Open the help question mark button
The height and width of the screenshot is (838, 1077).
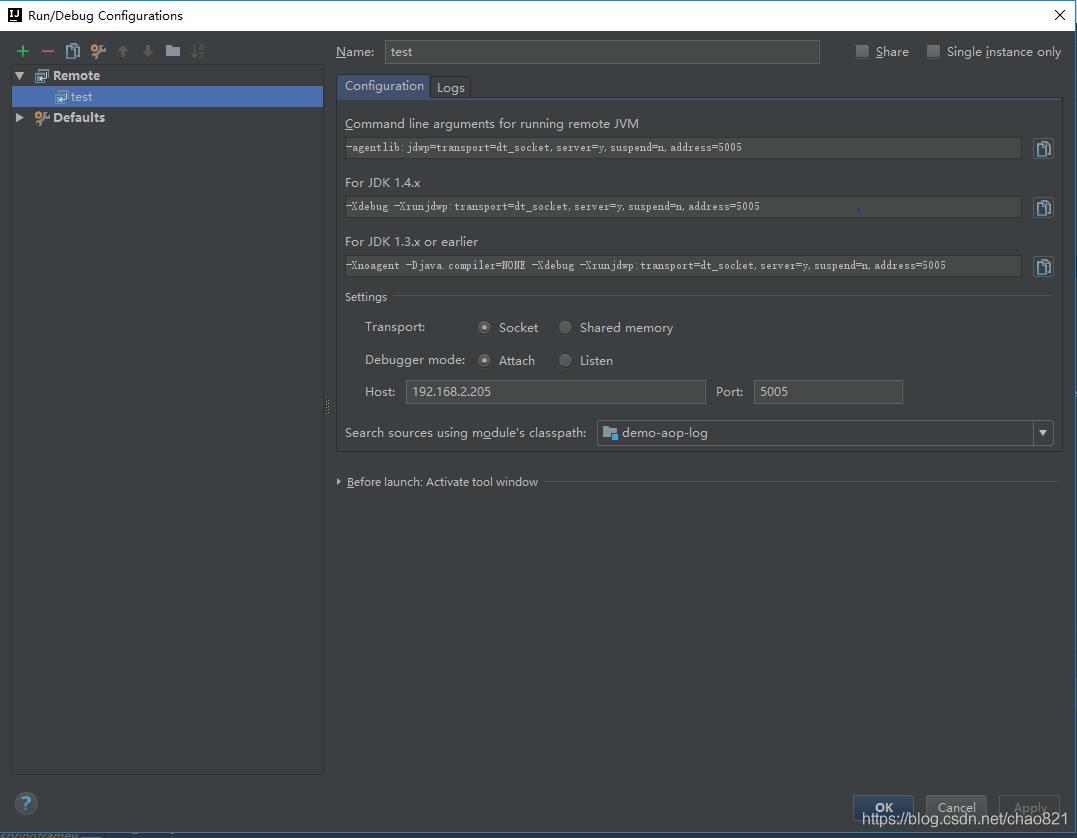(x=27, y=803)
